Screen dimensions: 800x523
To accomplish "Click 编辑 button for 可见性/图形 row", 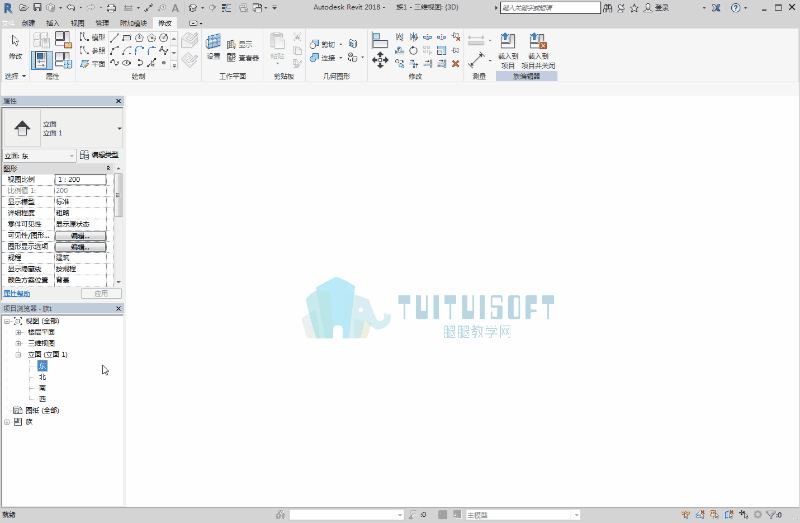I will coord(81,236).
